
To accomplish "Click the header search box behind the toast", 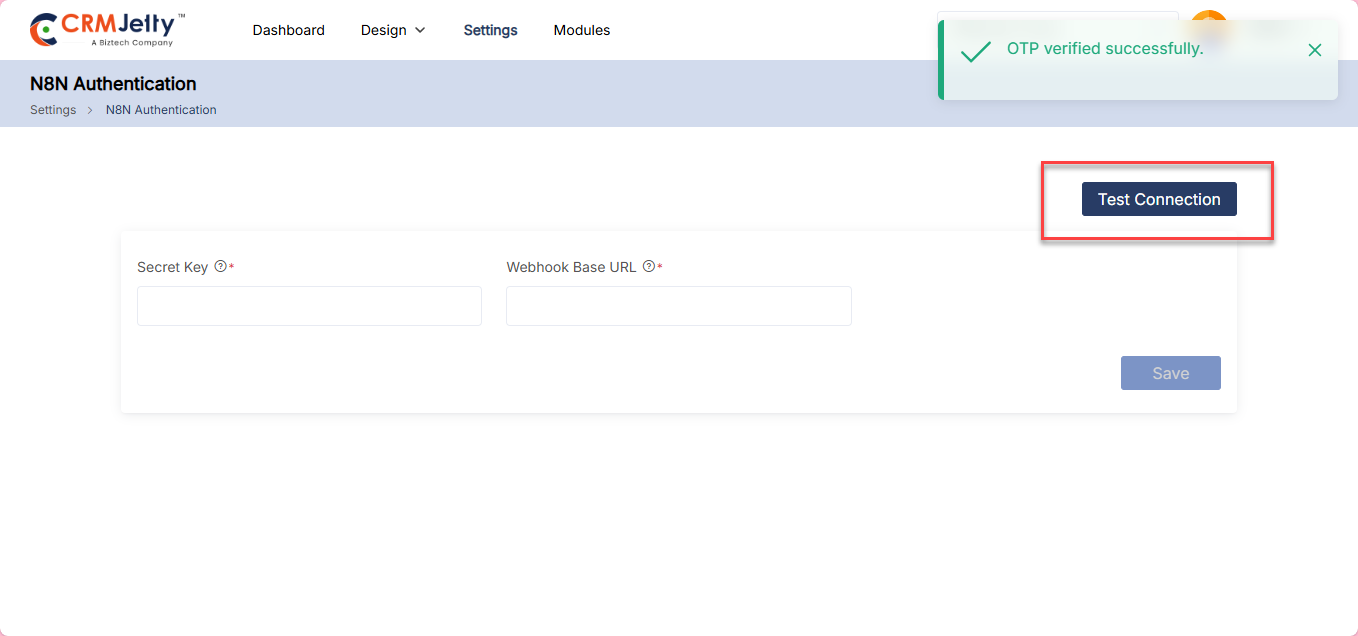I will (1056, 15).
